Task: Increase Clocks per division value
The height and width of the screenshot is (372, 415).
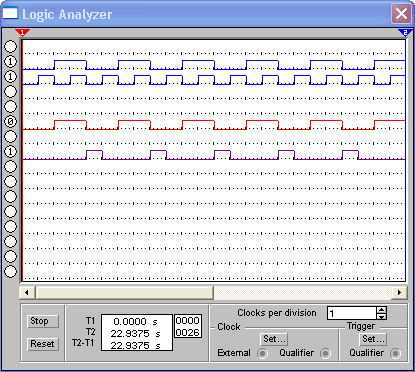Action: pos(382,310)
